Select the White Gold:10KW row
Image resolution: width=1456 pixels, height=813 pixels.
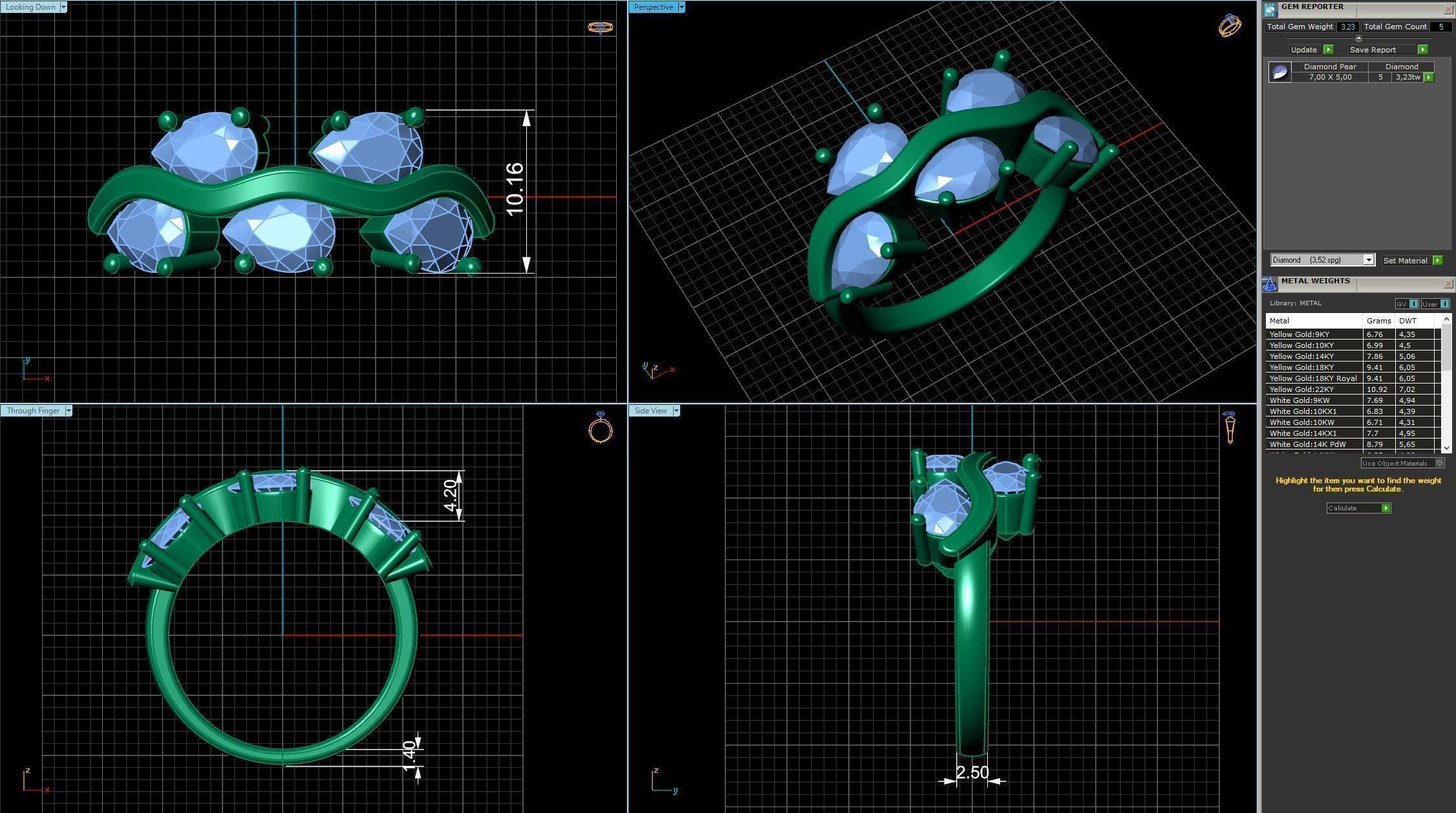[1353, 422]
